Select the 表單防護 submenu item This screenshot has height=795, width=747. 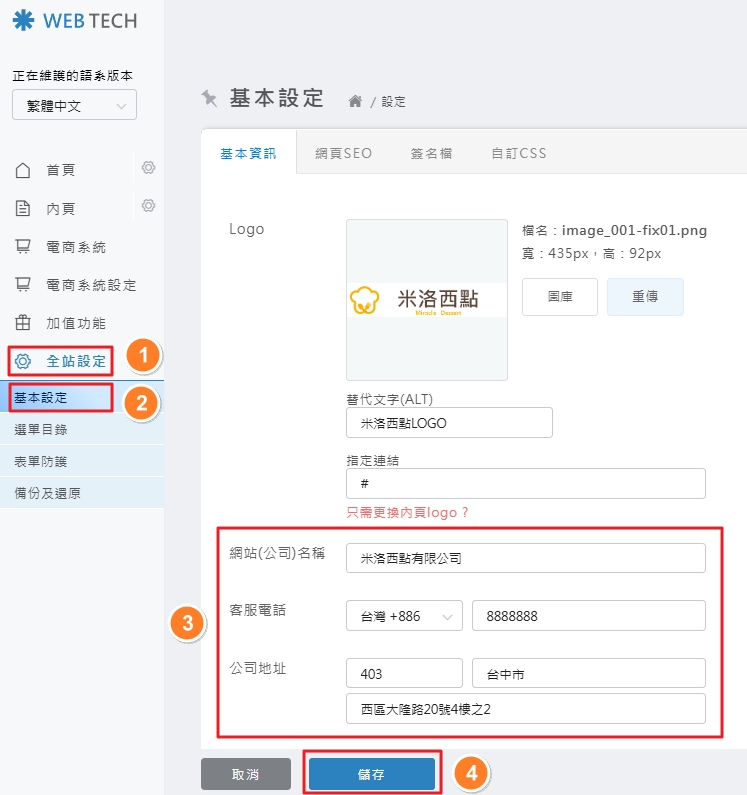(82, 461)
